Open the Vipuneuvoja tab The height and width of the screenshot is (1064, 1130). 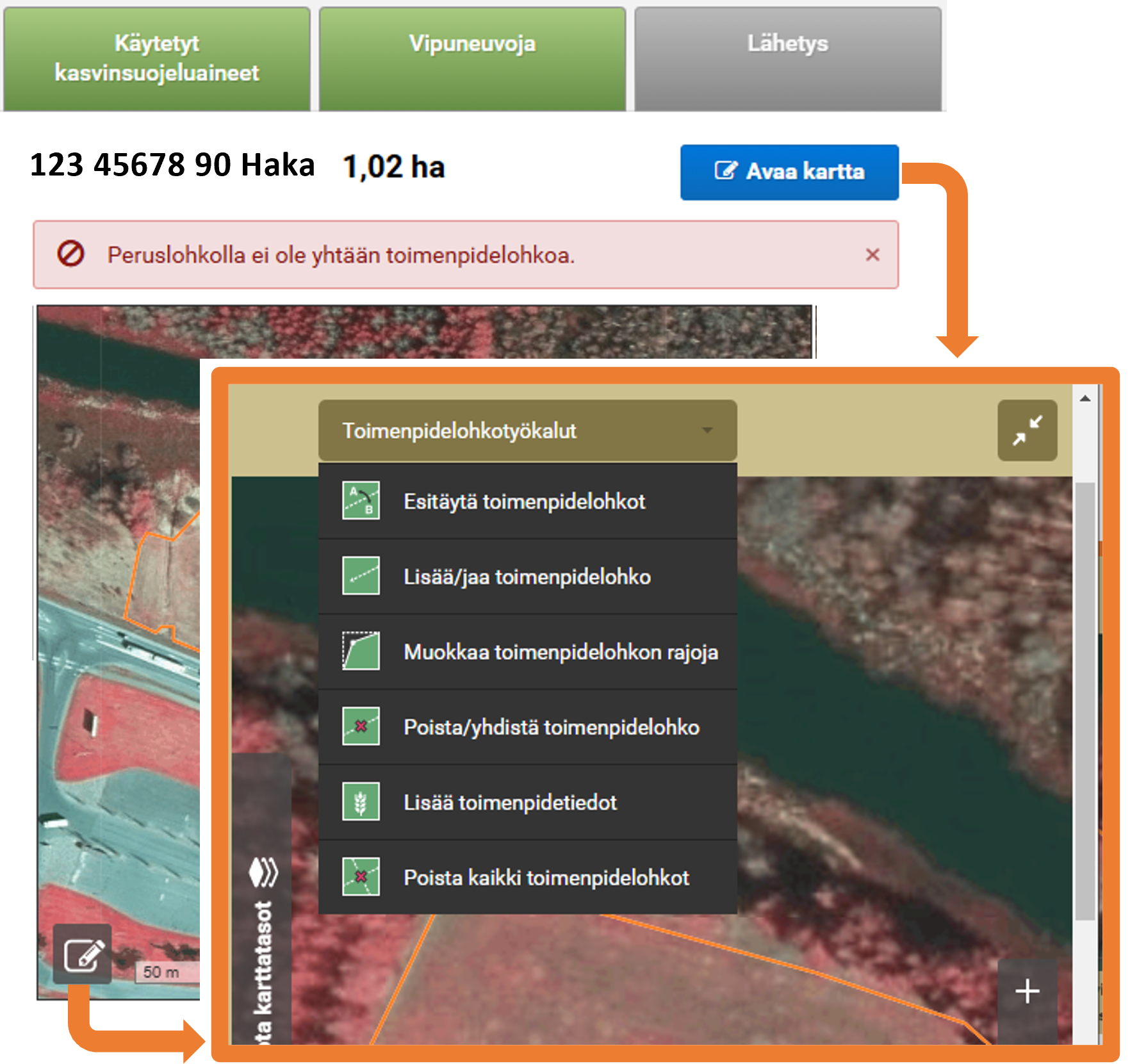pos(472,59)
